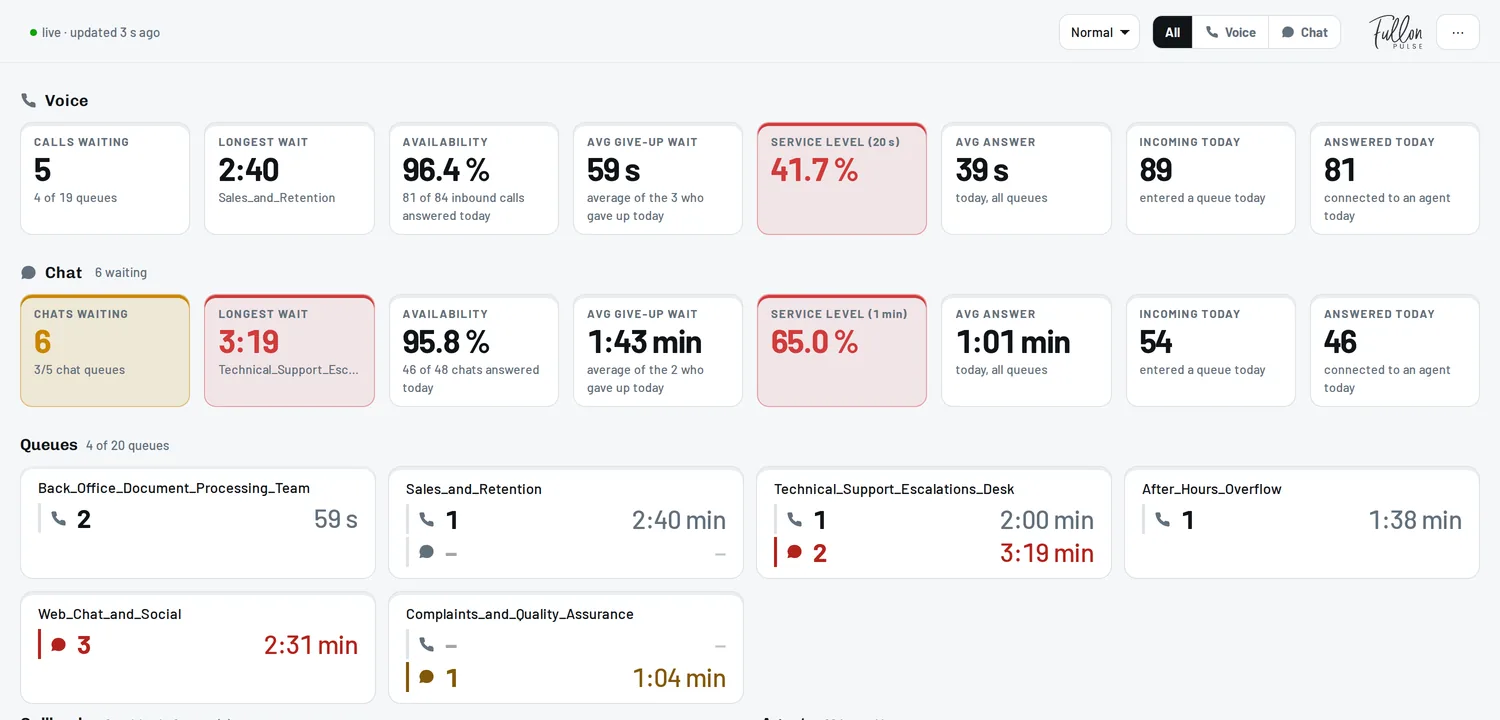The image size is (1500, 720).
Task: Click the Fullon Pulse logo
Action: [x=1396, y=32]
